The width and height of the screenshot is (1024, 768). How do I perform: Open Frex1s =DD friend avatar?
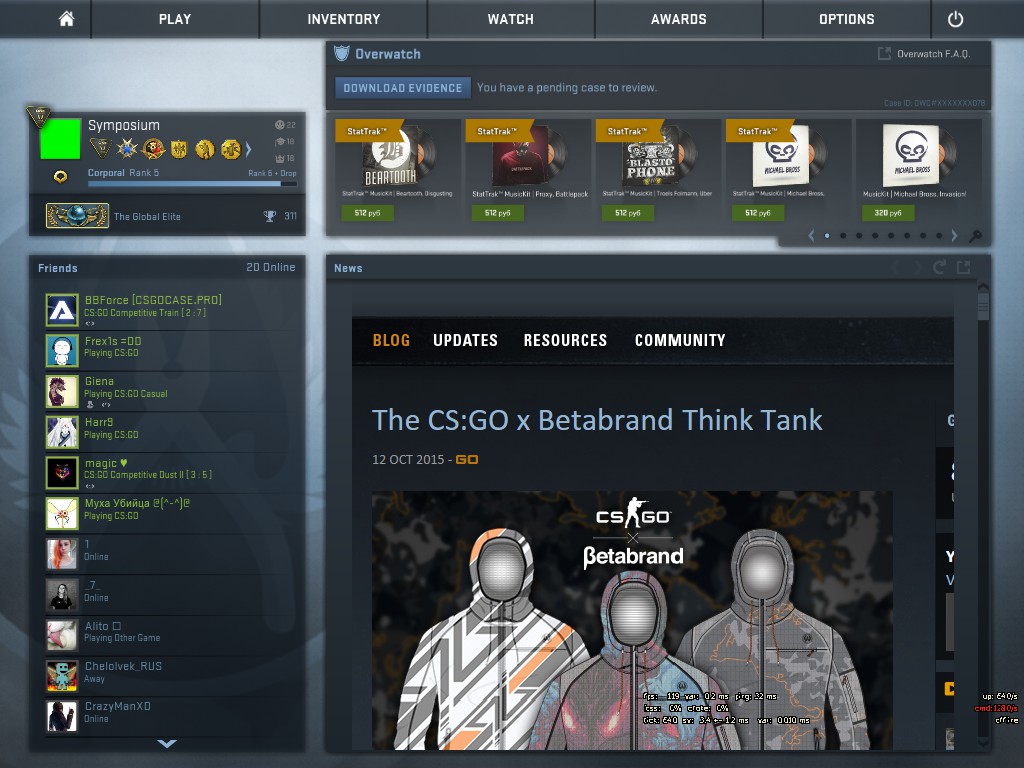(x=62, y=351)
